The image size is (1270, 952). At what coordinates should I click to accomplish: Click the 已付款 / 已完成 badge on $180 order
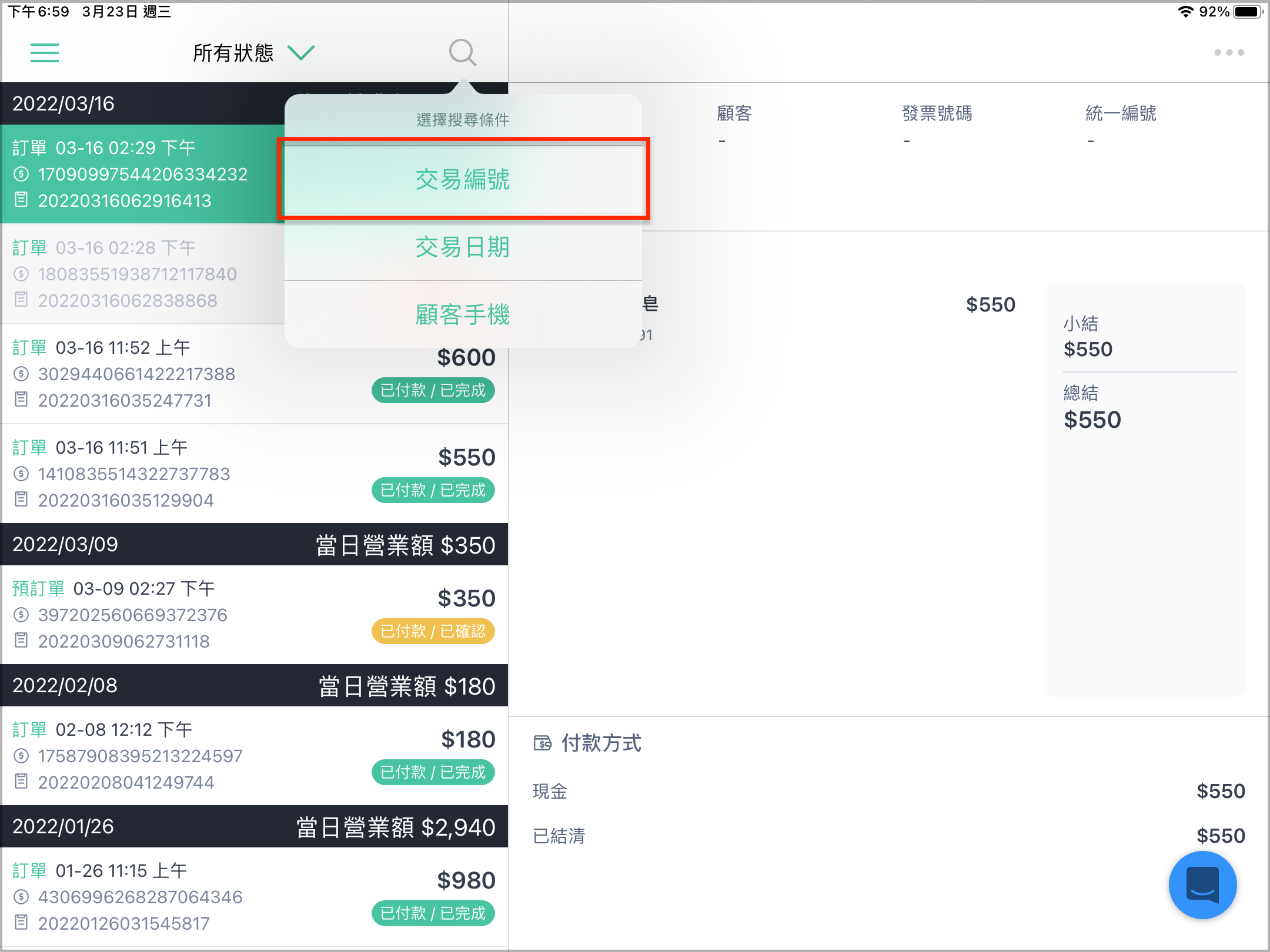point(433,773)
